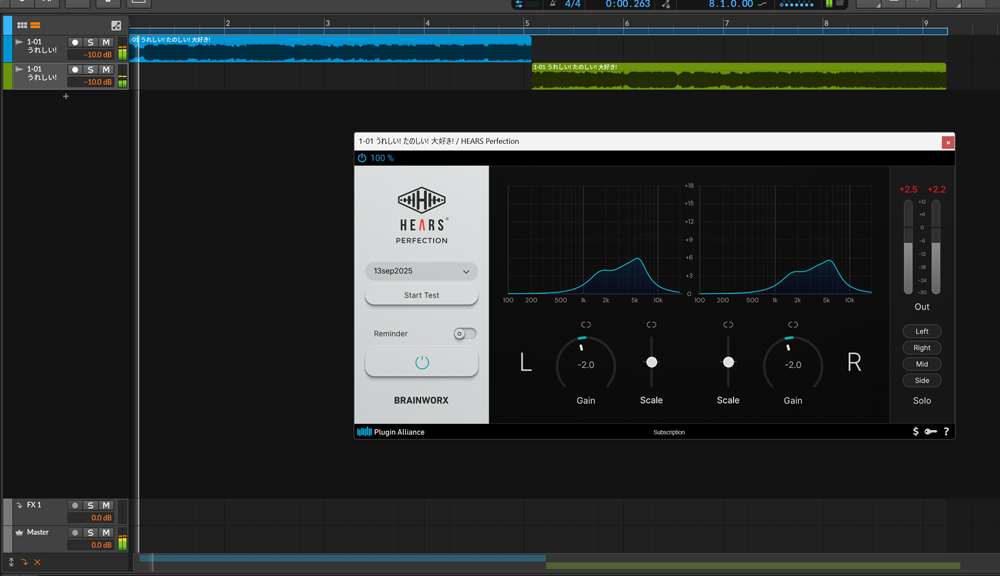Click the Master track crown icon
This screenshot has height=576, width=1000.
click(19, 533)
